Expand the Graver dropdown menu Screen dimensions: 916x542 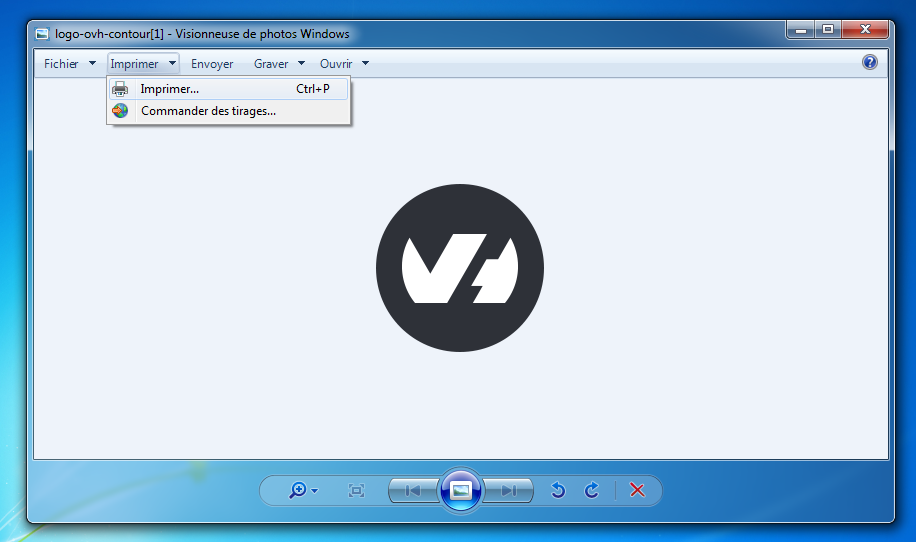click(279, 64)
